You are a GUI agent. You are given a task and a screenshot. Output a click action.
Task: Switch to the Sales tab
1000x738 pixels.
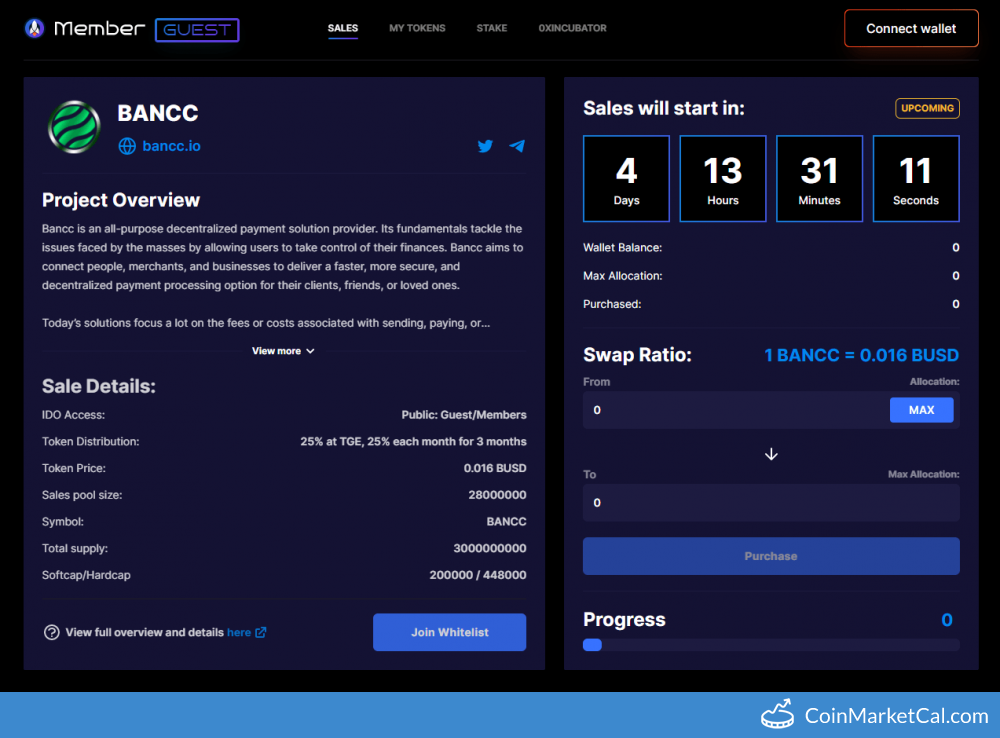[x=343, y=28]
